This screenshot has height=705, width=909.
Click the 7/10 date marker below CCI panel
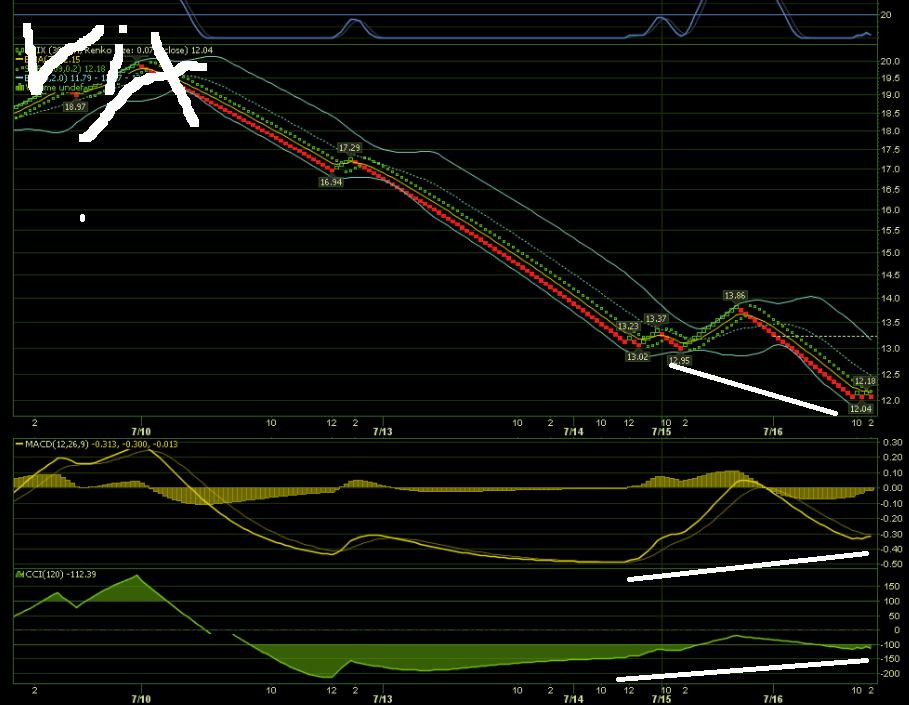[x=141, y=699]
